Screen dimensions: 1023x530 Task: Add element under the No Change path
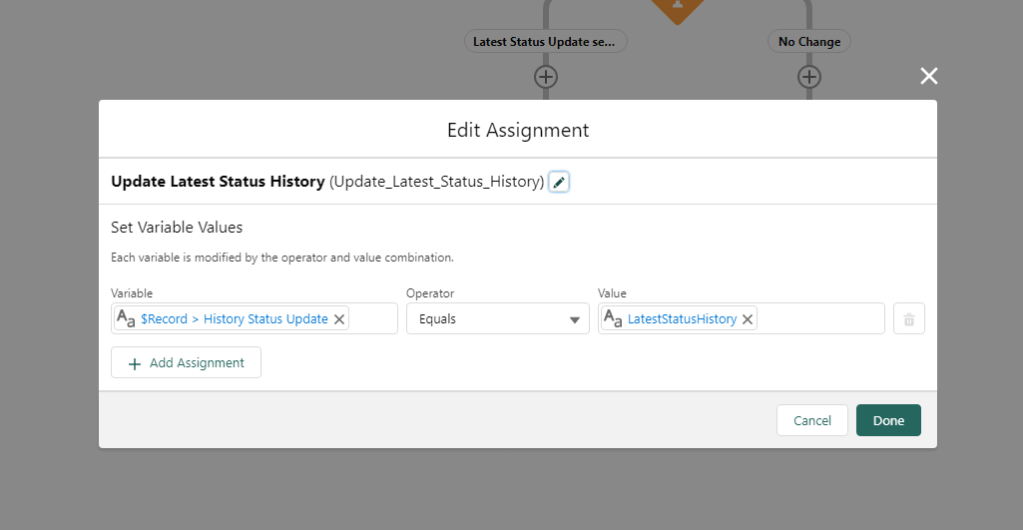click(809, 77)
